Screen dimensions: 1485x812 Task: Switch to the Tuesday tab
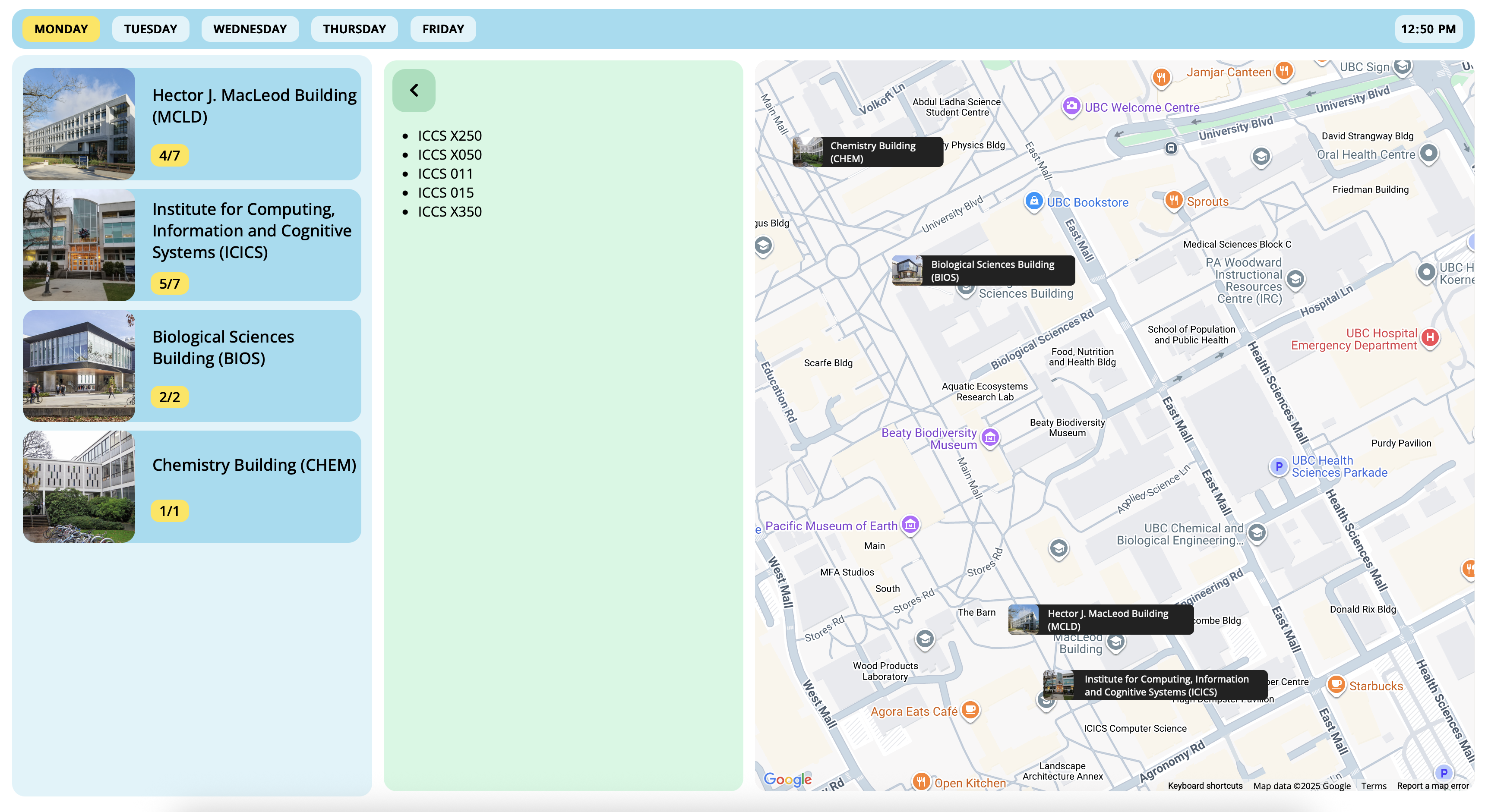click(151, 29)
